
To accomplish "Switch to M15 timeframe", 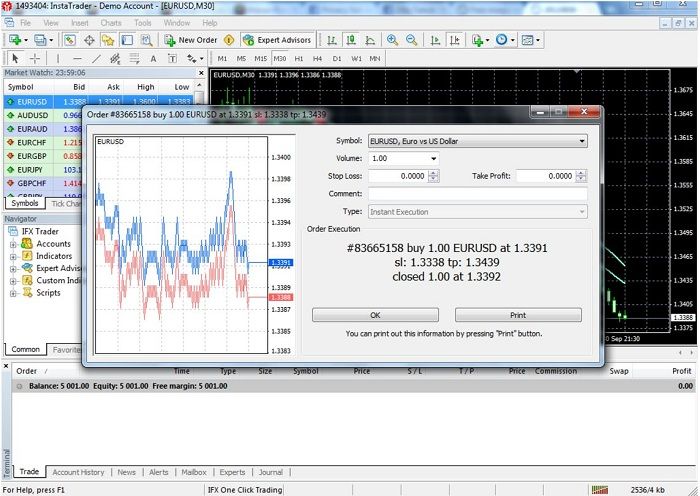I will click(x=261, y=58).
